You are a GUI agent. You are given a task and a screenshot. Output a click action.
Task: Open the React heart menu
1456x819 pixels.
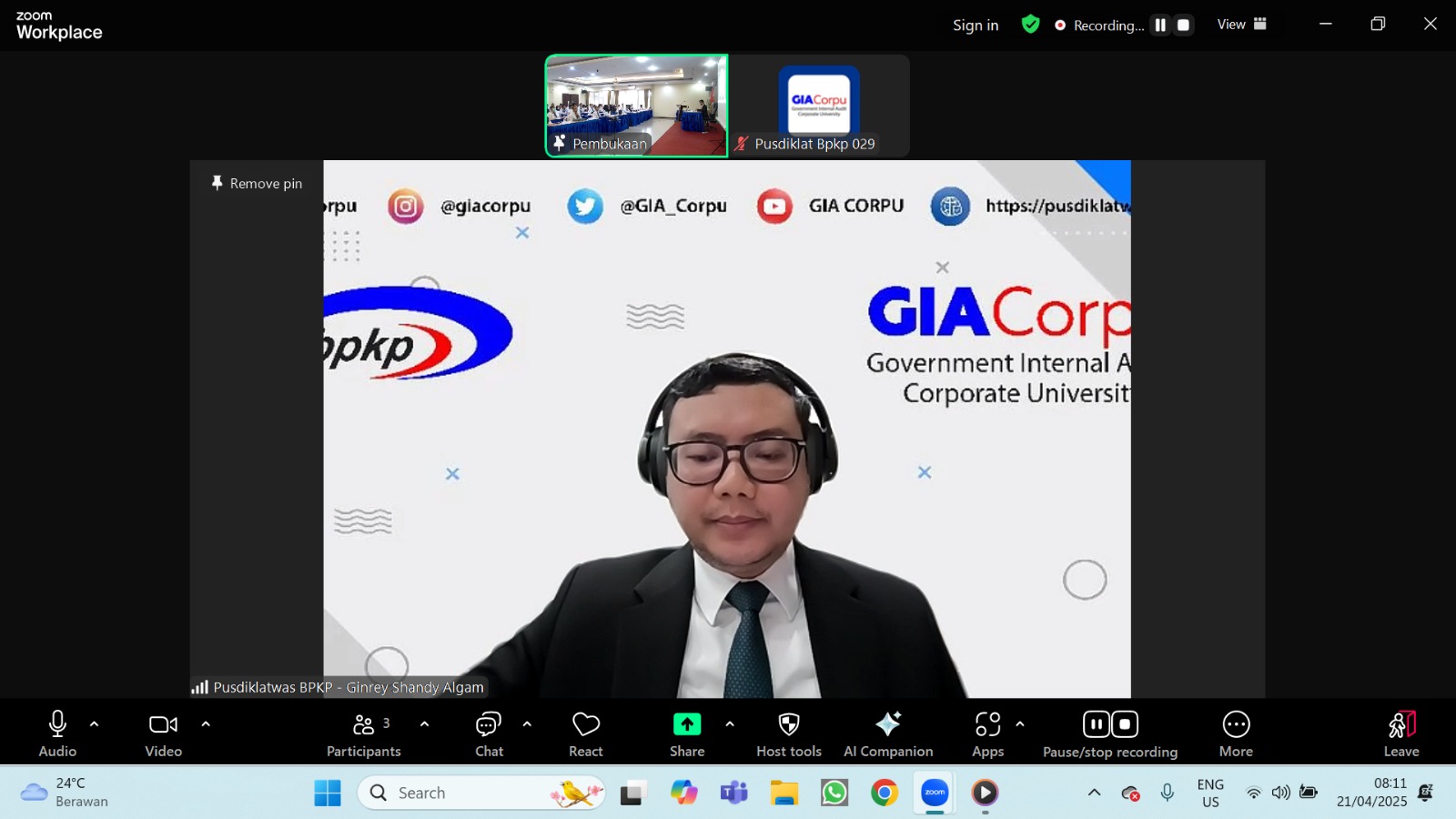586,733
